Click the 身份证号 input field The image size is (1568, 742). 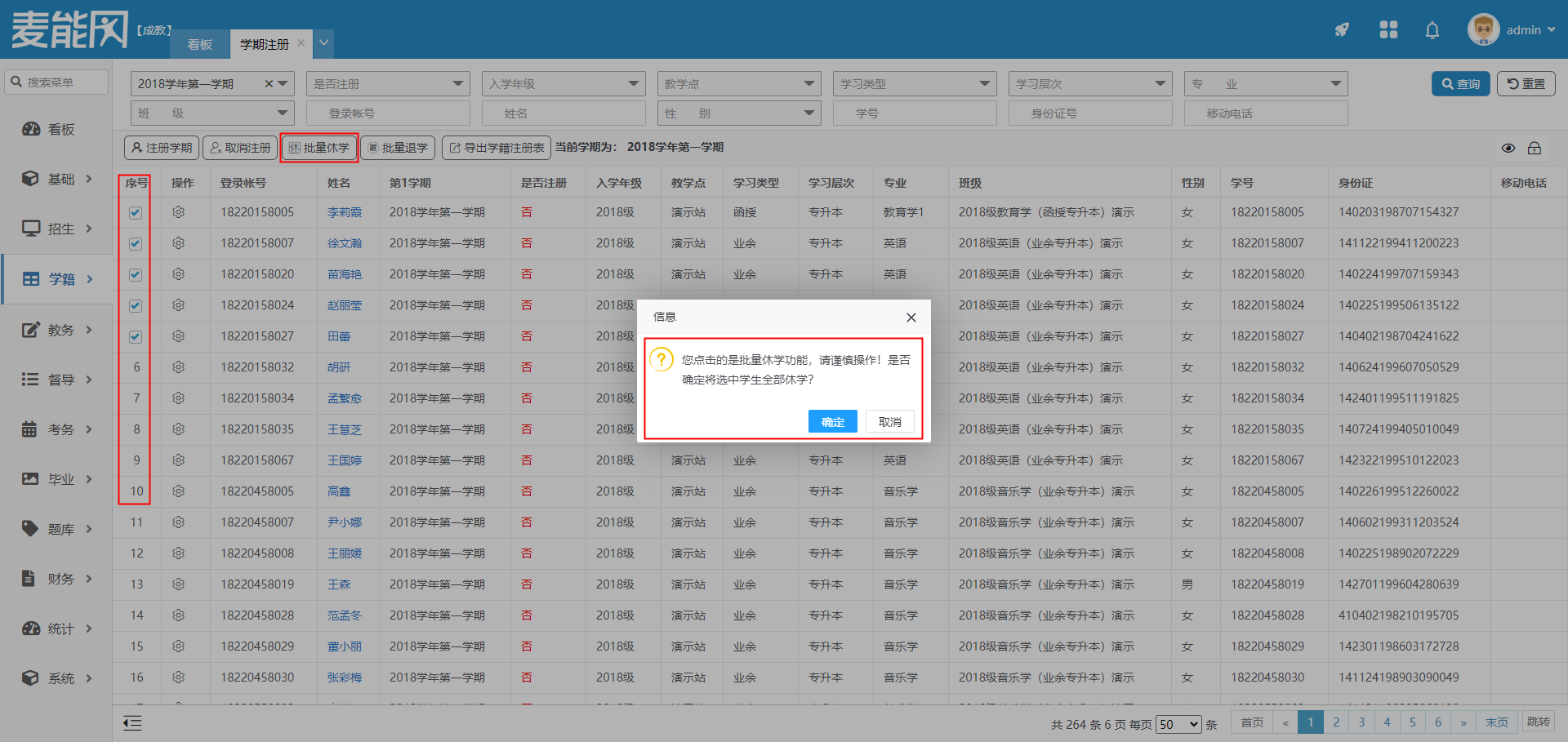(1090, 113)
